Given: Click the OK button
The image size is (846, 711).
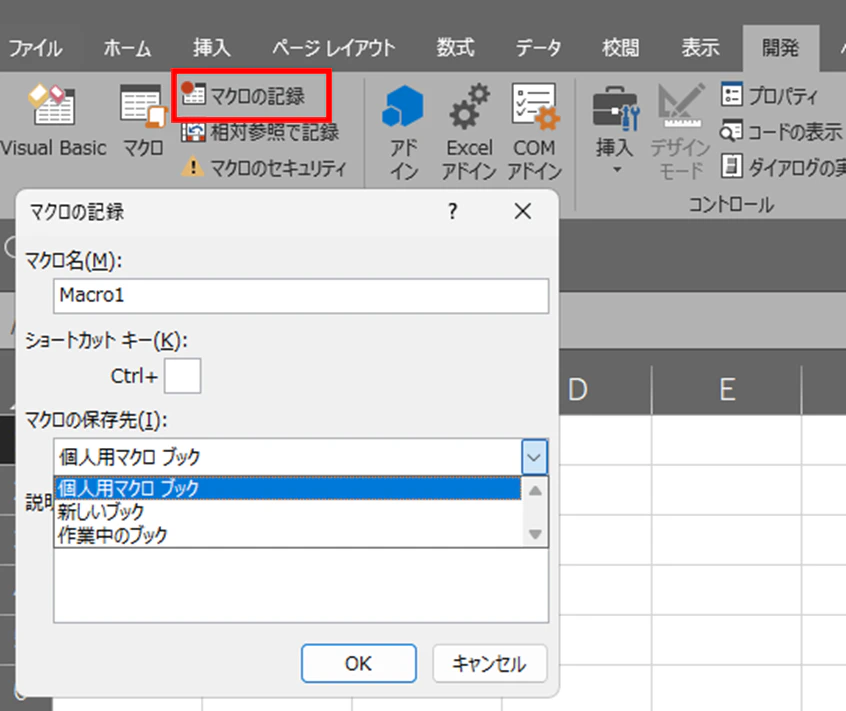Looking at the screenshot, I should click(x=359, y=663).
